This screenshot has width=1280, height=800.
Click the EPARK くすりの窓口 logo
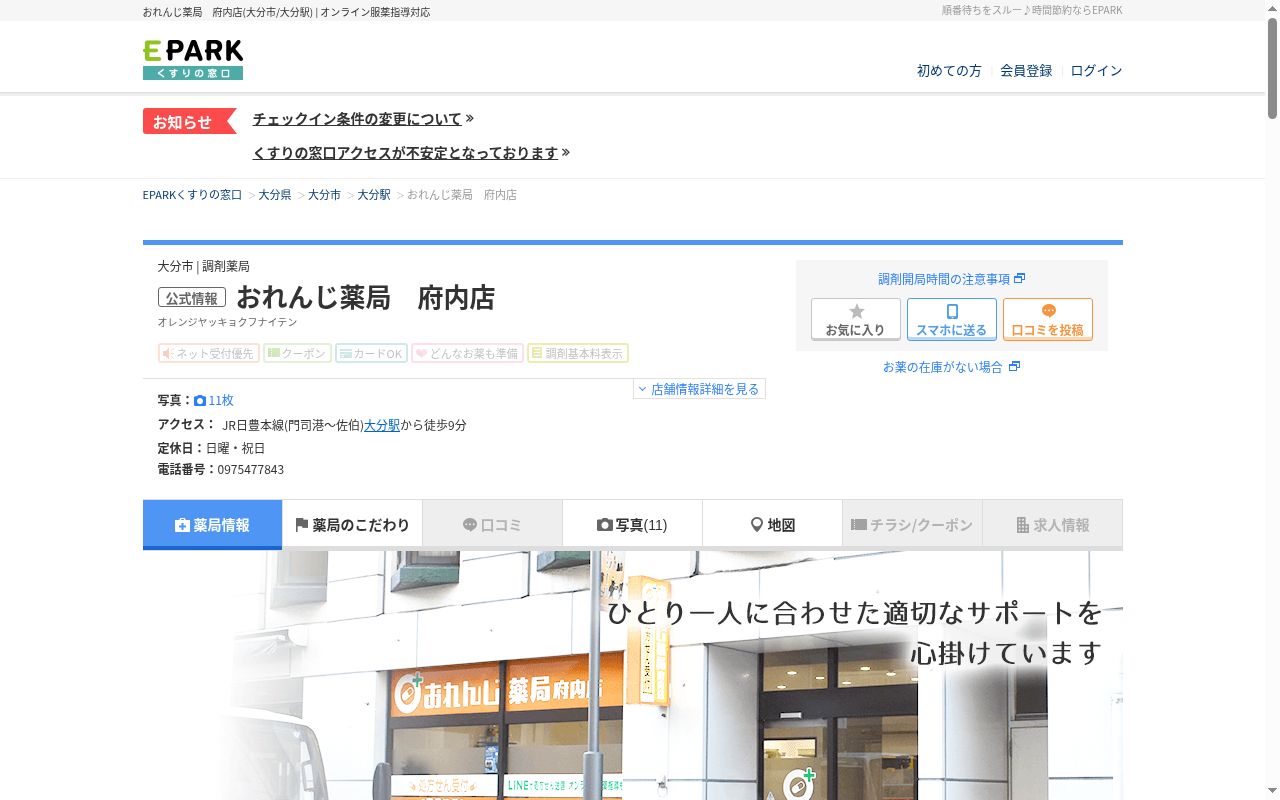tap(193, 60)
